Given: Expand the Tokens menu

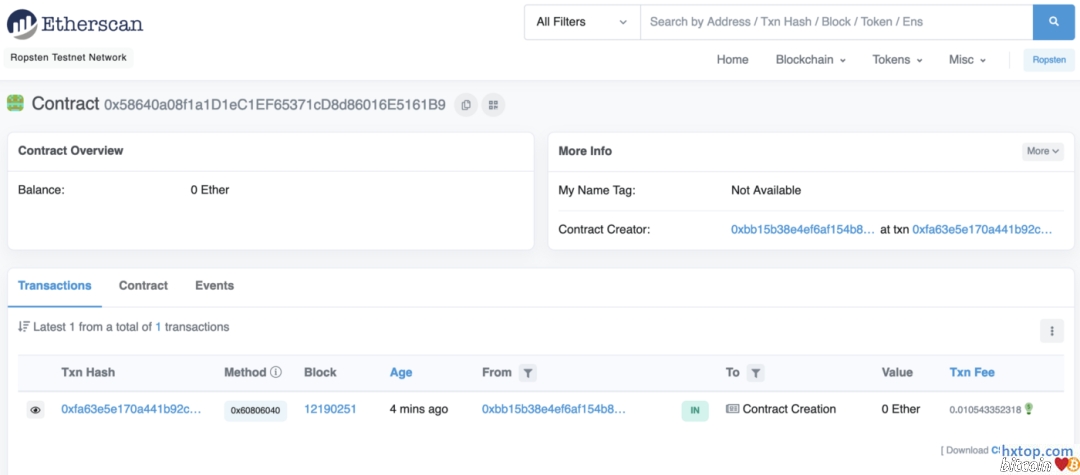Looking at the screenshot, I should (x=897, y=60).
